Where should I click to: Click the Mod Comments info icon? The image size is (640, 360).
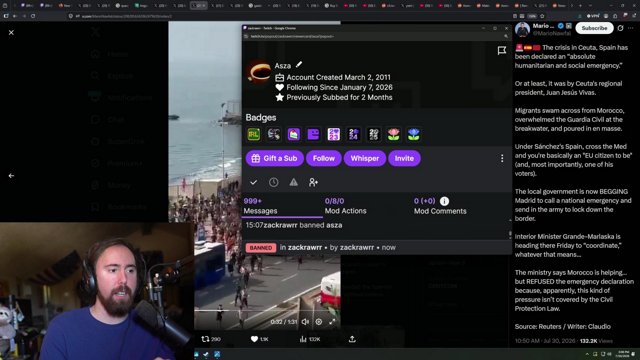[444, 201]
